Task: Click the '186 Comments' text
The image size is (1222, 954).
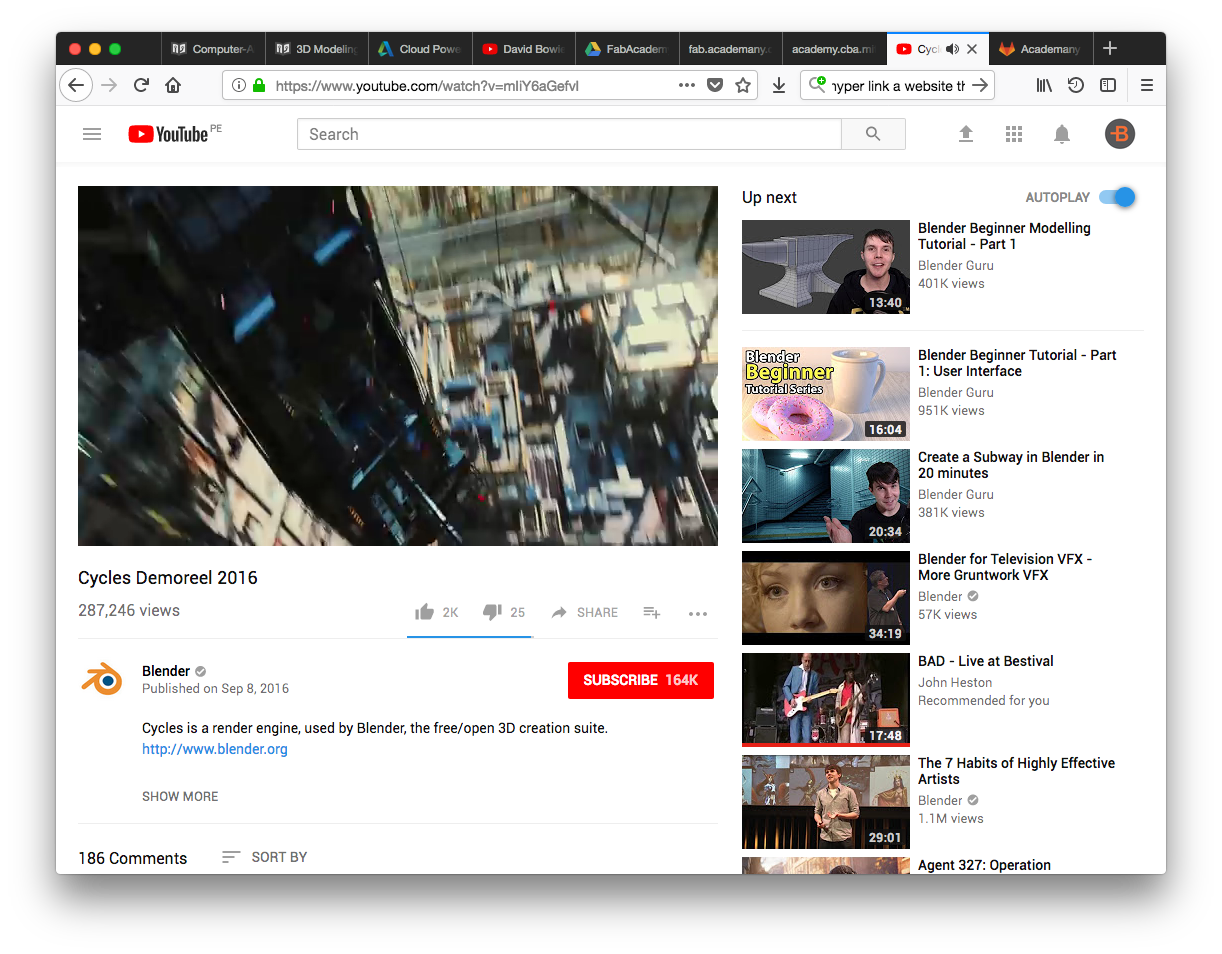Action: 132,858
